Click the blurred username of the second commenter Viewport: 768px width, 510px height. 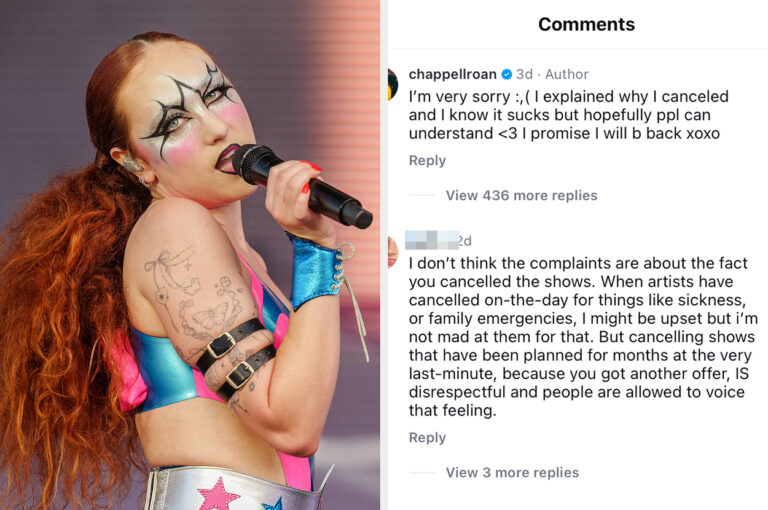(x=432, y=240)
